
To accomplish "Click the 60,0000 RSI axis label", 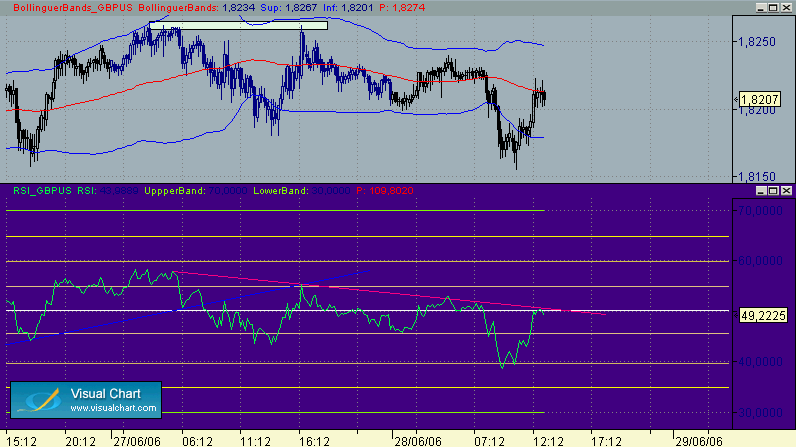I will [x=760, y=261].
